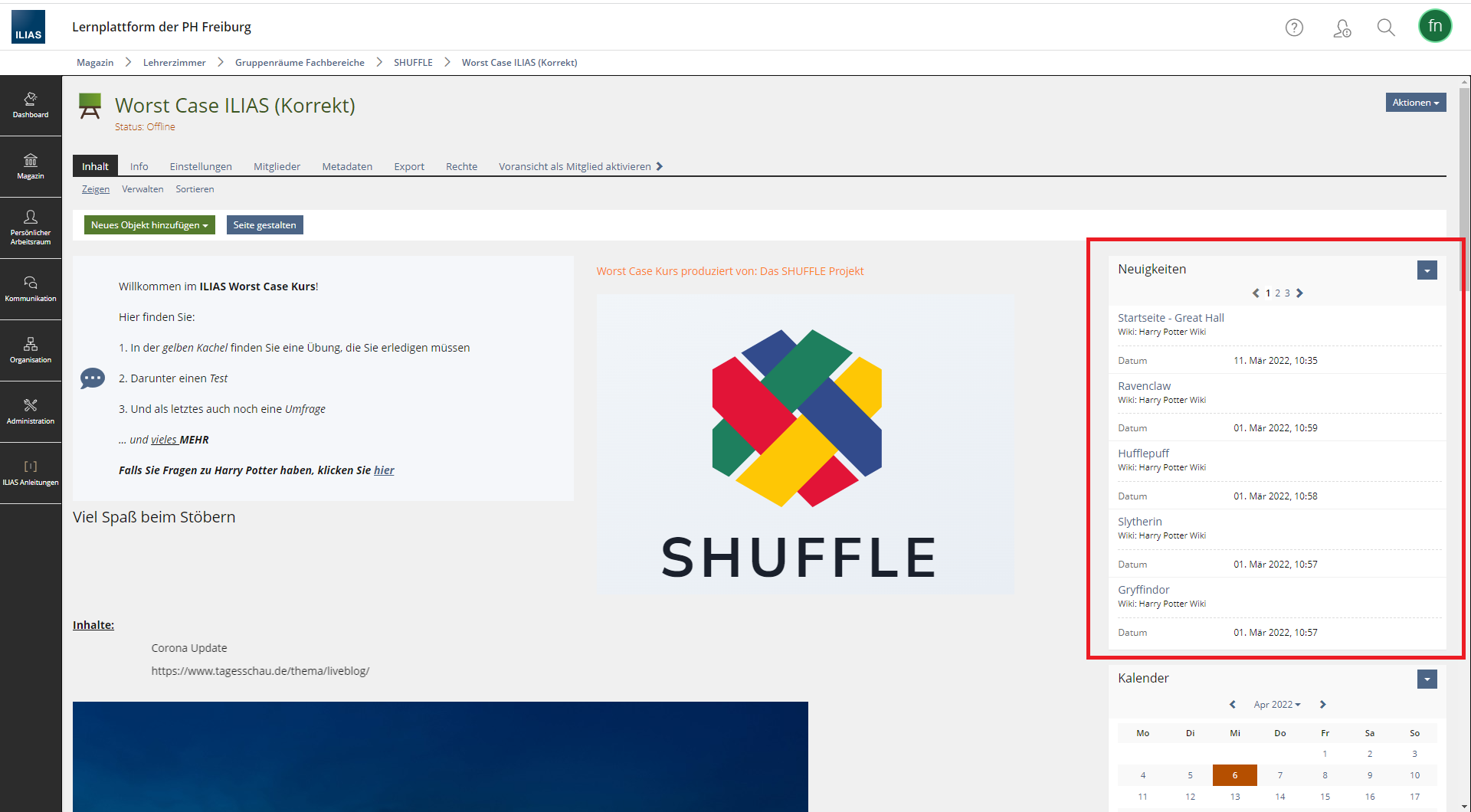Click the search magnifier icon

point(1385,28)
